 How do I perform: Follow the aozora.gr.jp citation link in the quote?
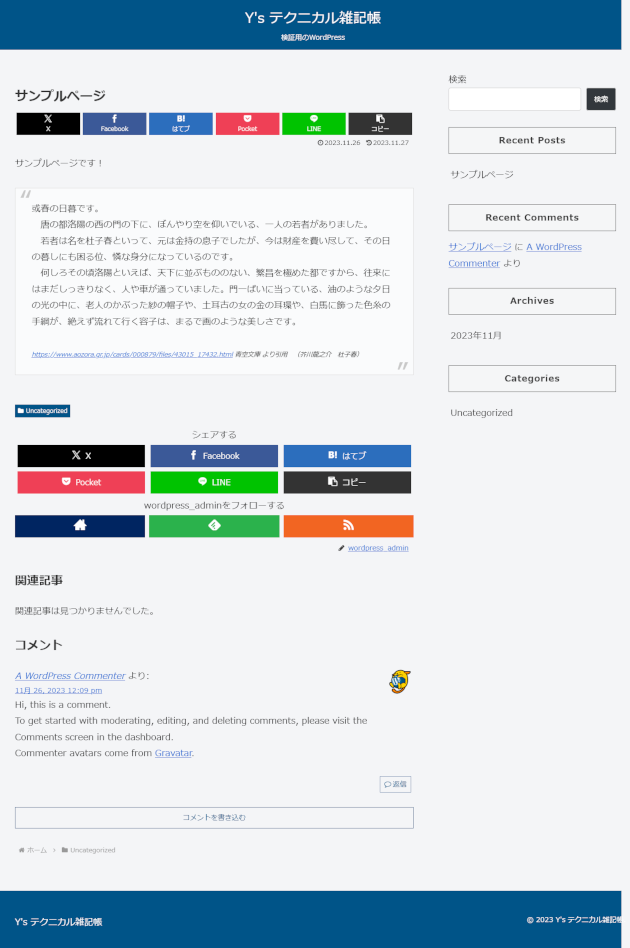click(132, 354)
